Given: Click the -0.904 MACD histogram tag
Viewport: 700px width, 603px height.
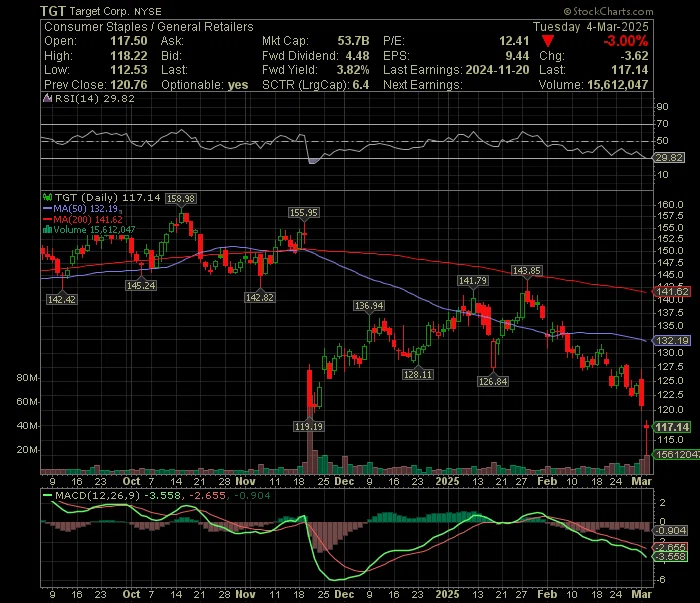Looking at the screenshot, I should 670,531.
